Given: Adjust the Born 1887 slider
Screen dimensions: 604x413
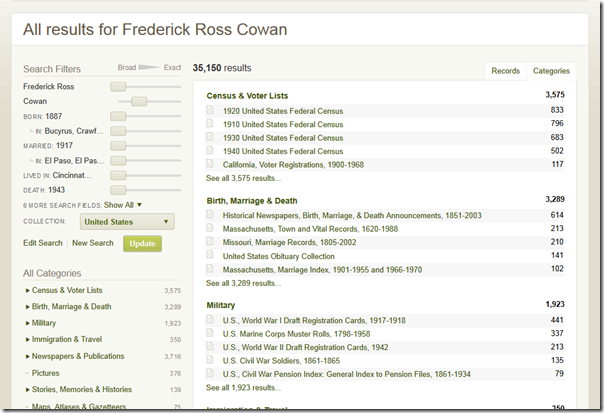Looking at the screenshot, I should pos(118,116).
